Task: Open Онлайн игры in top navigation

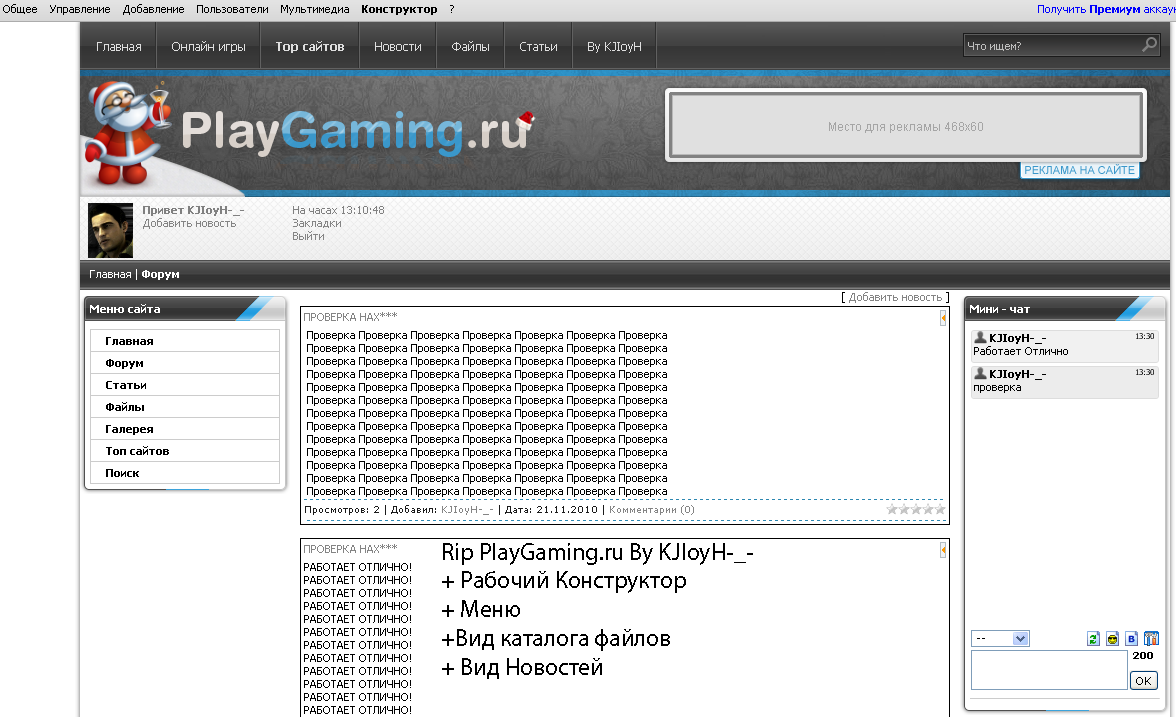Action: click(x=208, y=46)
